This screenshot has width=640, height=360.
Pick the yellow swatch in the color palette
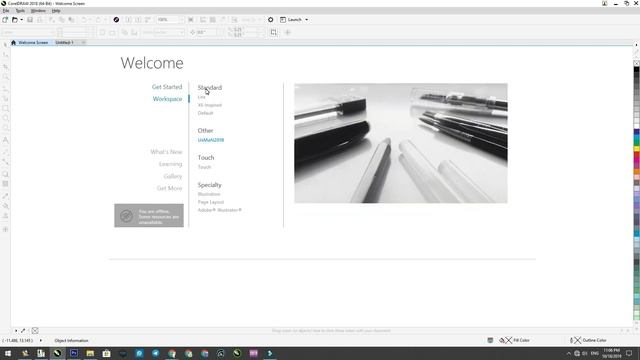636,149
